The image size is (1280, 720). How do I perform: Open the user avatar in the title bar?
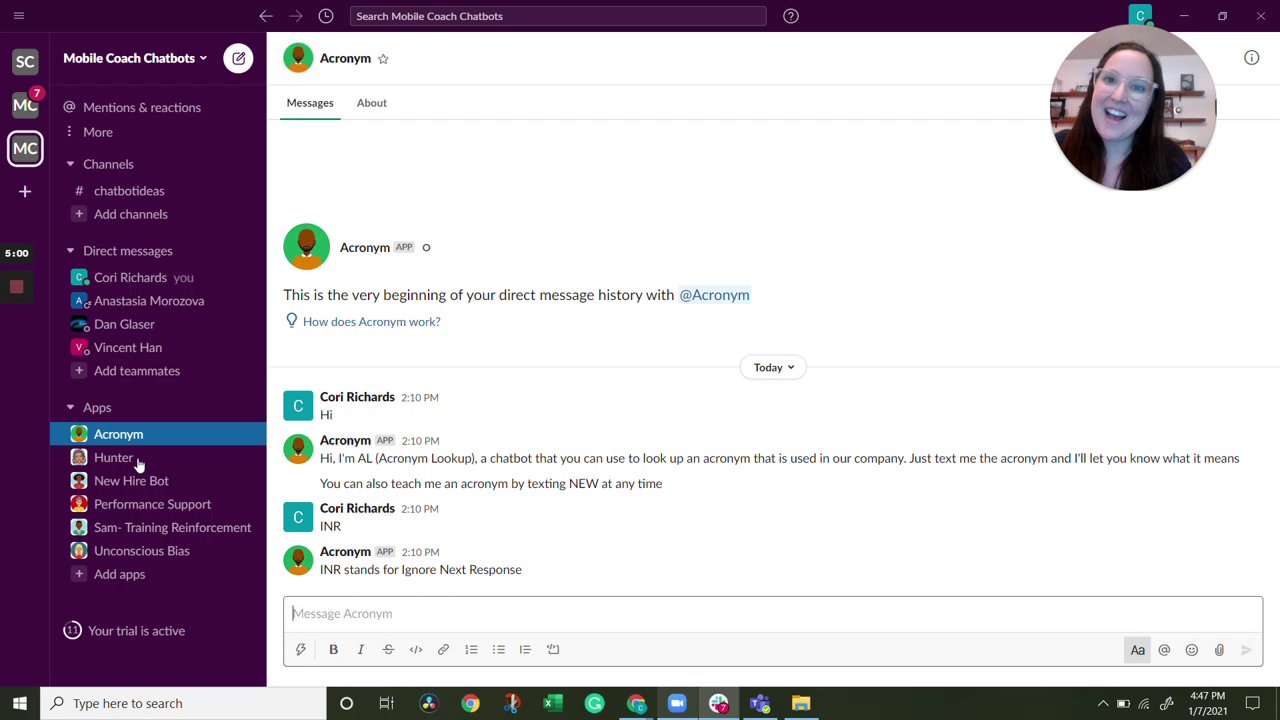[1140, 16]
